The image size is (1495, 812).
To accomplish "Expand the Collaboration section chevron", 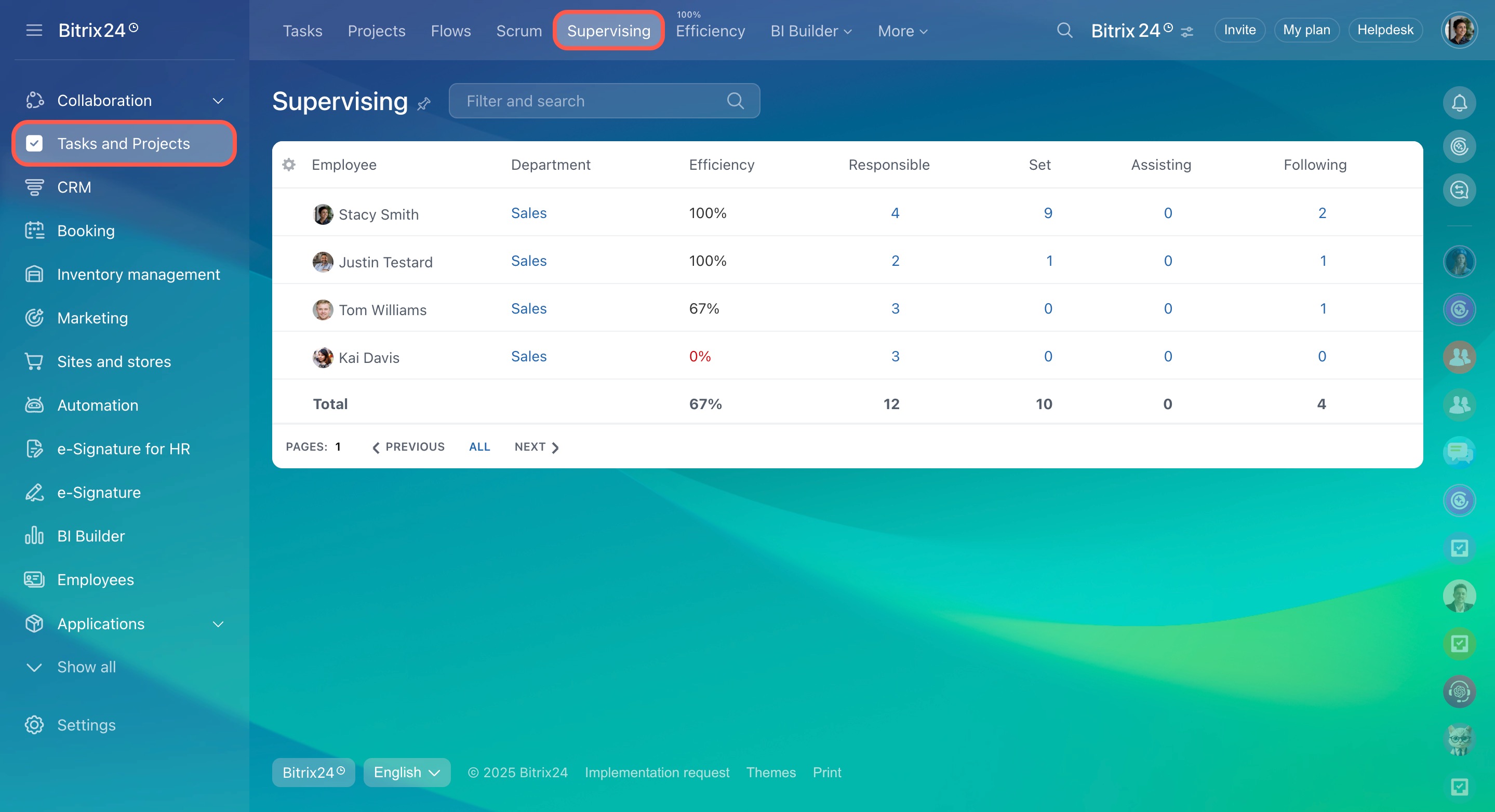I will (218, 101).
